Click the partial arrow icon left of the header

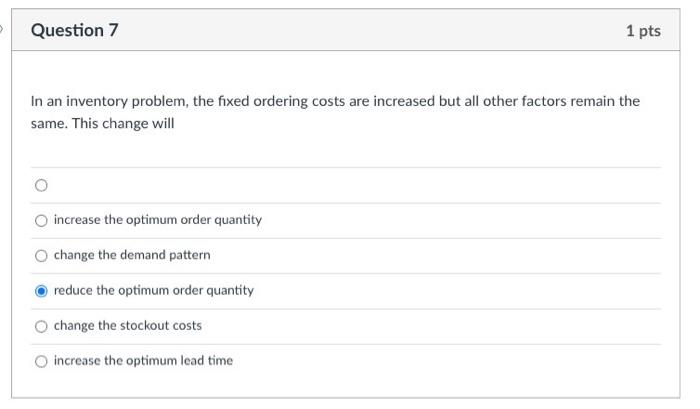[1, 30]
